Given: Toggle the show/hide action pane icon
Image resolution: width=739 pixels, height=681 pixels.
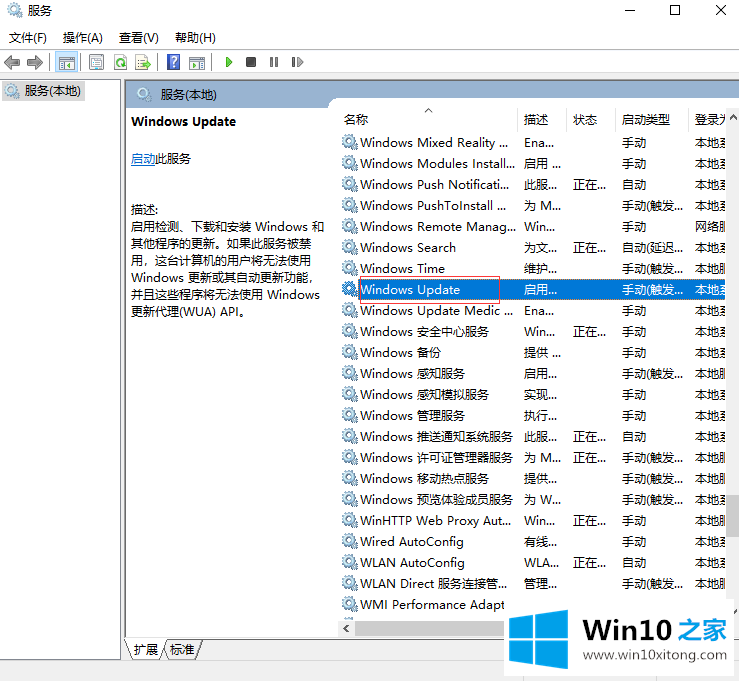Looking at the screenshot, I should point(197,62).
